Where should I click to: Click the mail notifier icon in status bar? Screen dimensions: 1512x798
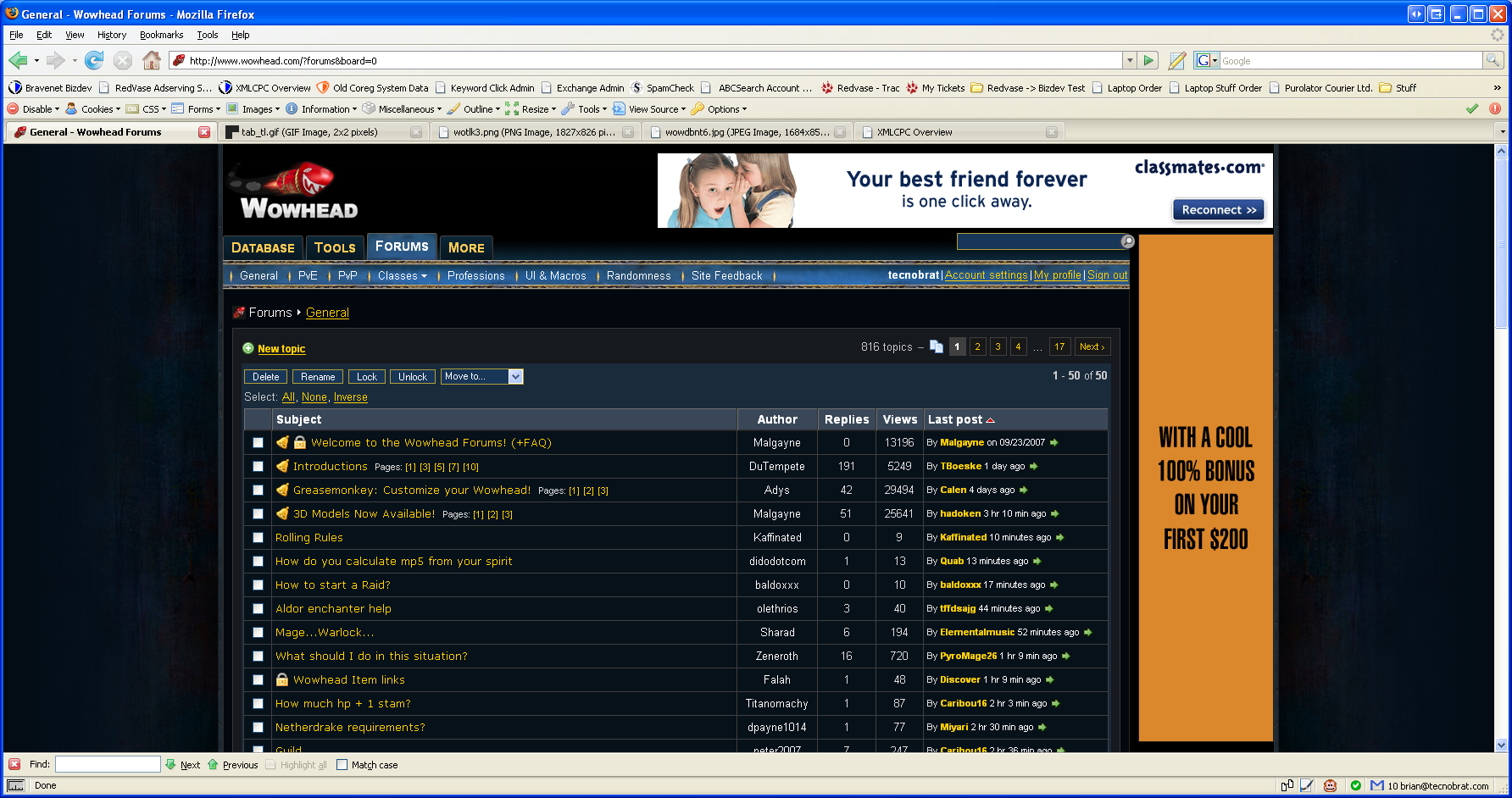point(1377,785)
